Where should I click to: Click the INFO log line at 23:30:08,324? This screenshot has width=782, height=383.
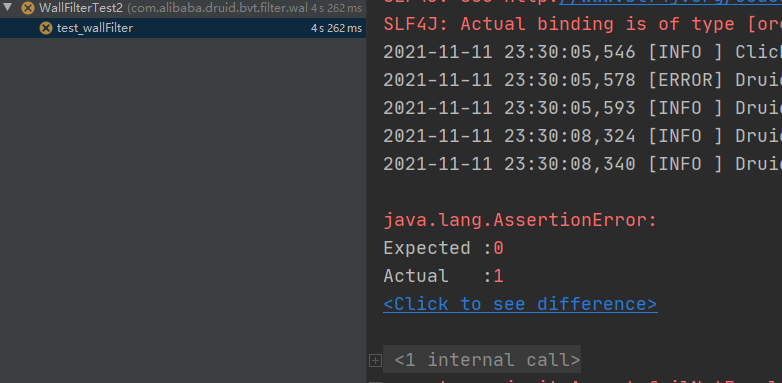[583, 136]
